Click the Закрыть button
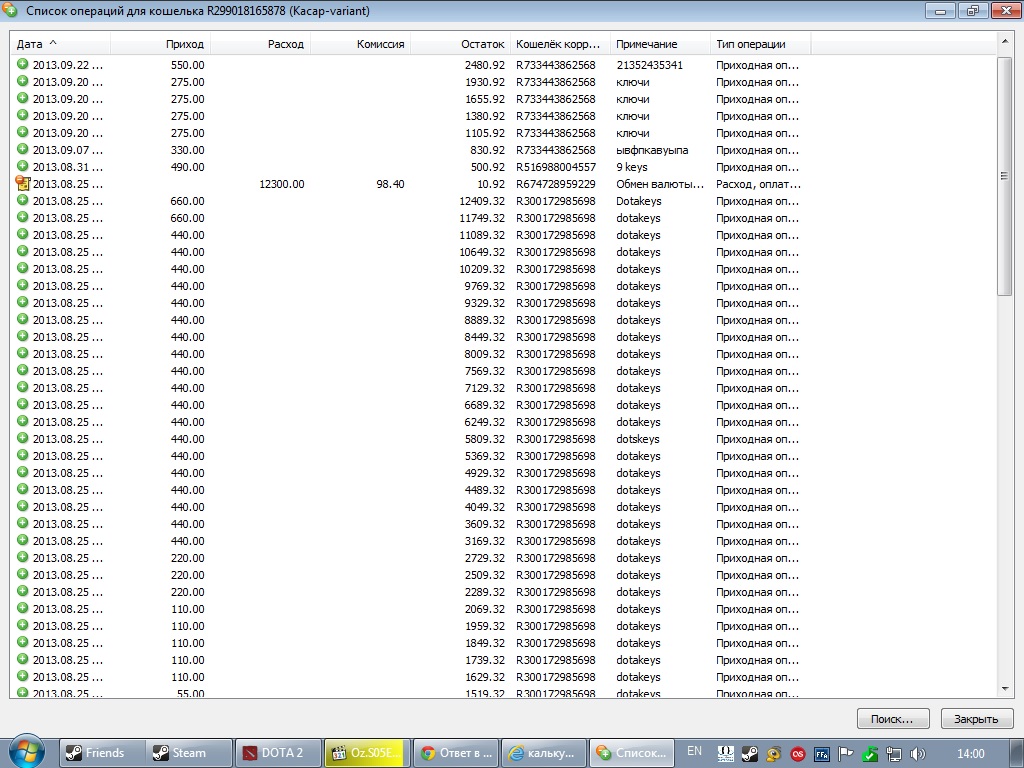Image resolution: width=1024 pixels, height=768 pixels. click(x=976, y=718)
